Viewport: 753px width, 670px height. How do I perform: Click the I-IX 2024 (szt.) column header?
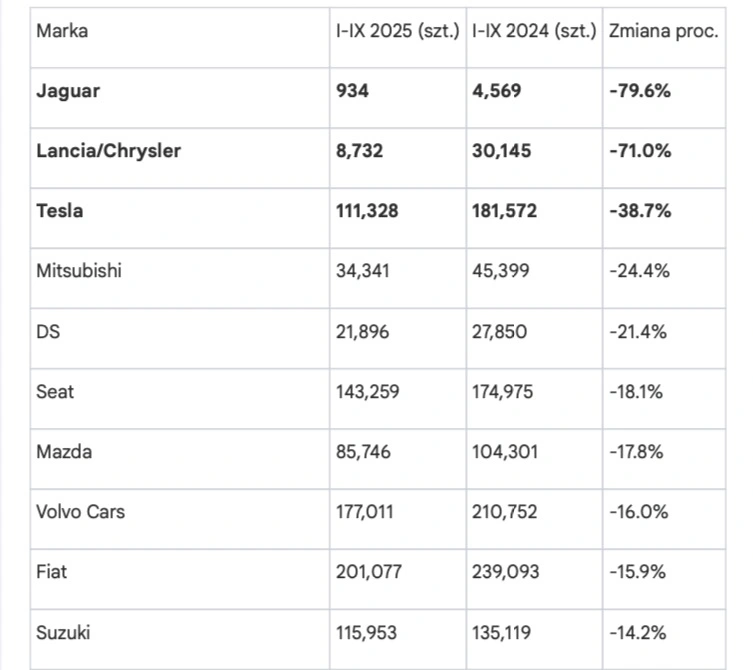tap(533, 31)
